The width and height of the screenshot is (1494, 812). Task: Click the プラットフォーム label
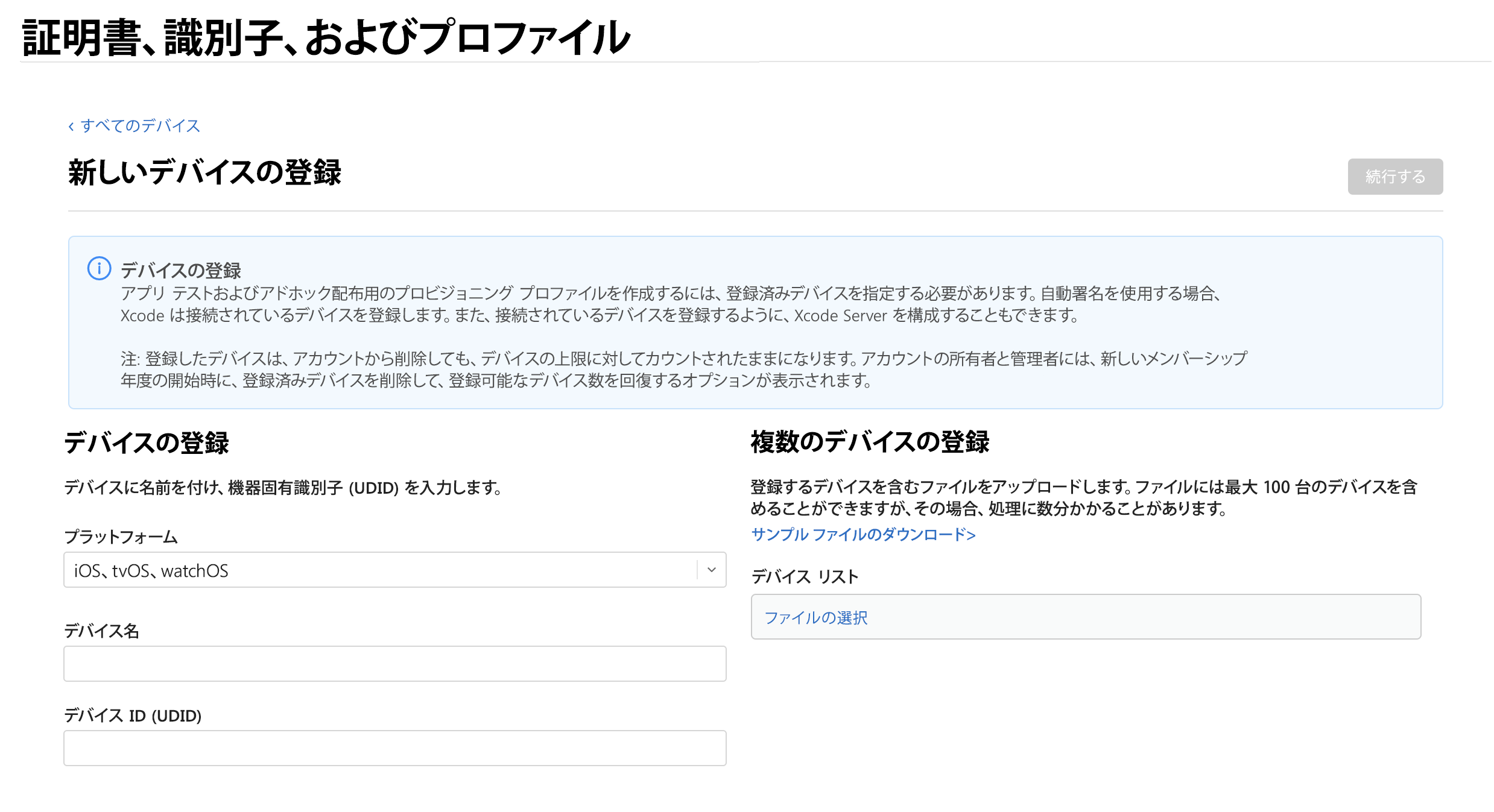click(121, 537)
